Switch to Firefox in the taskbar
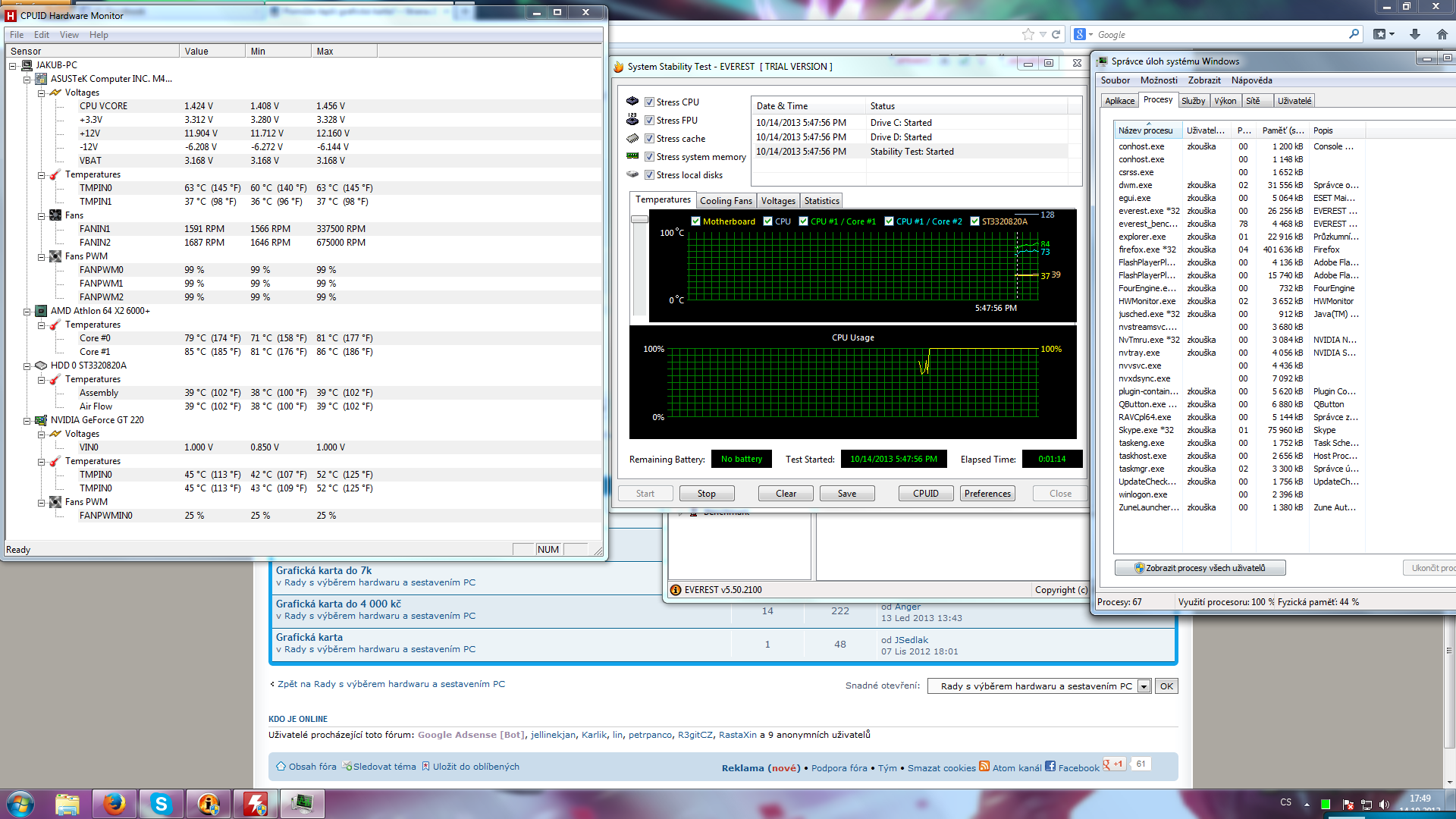The image size is (1456, 819). [x=115, y=804]
